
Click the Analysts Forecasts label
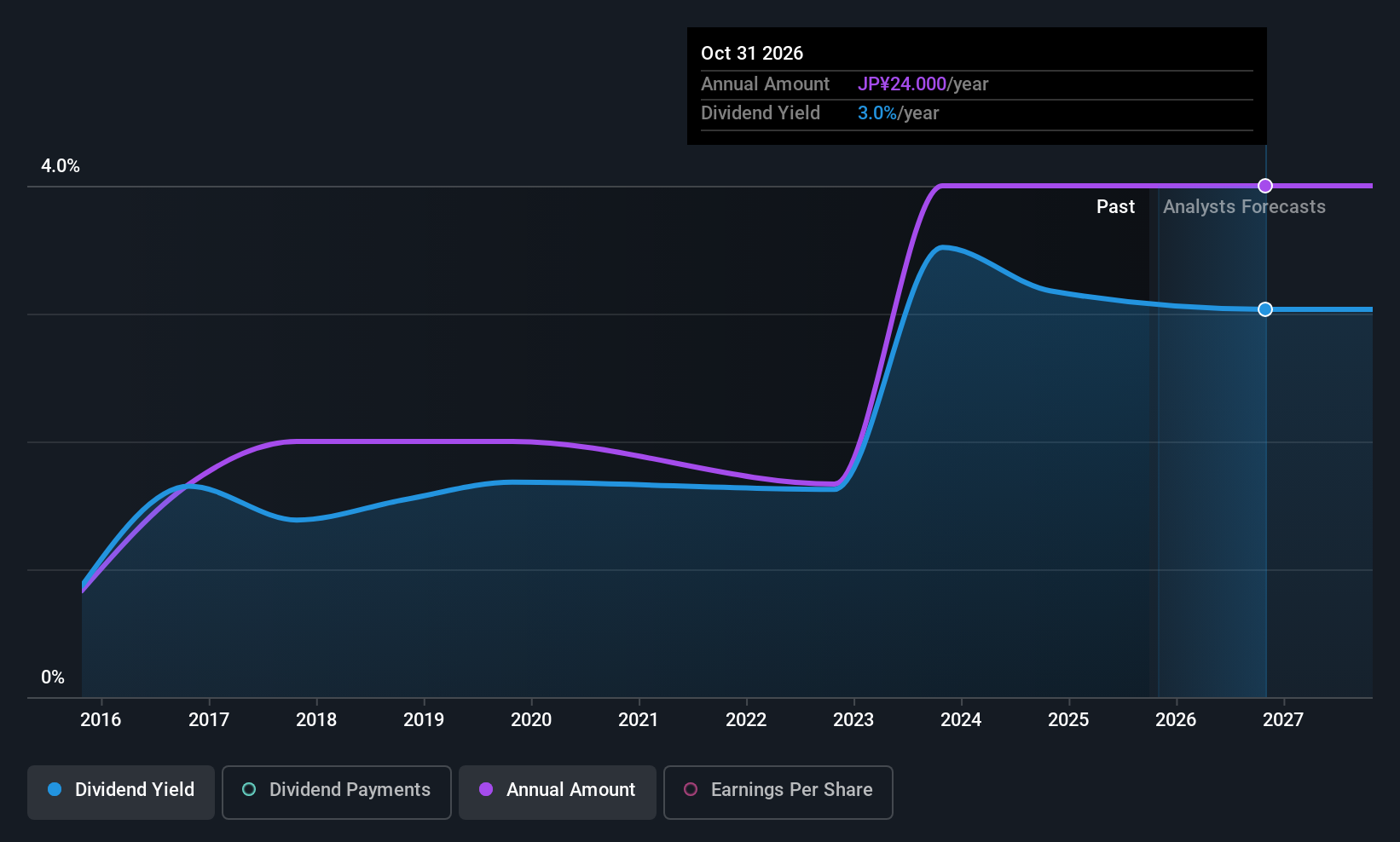click(x=1244, y=207)
